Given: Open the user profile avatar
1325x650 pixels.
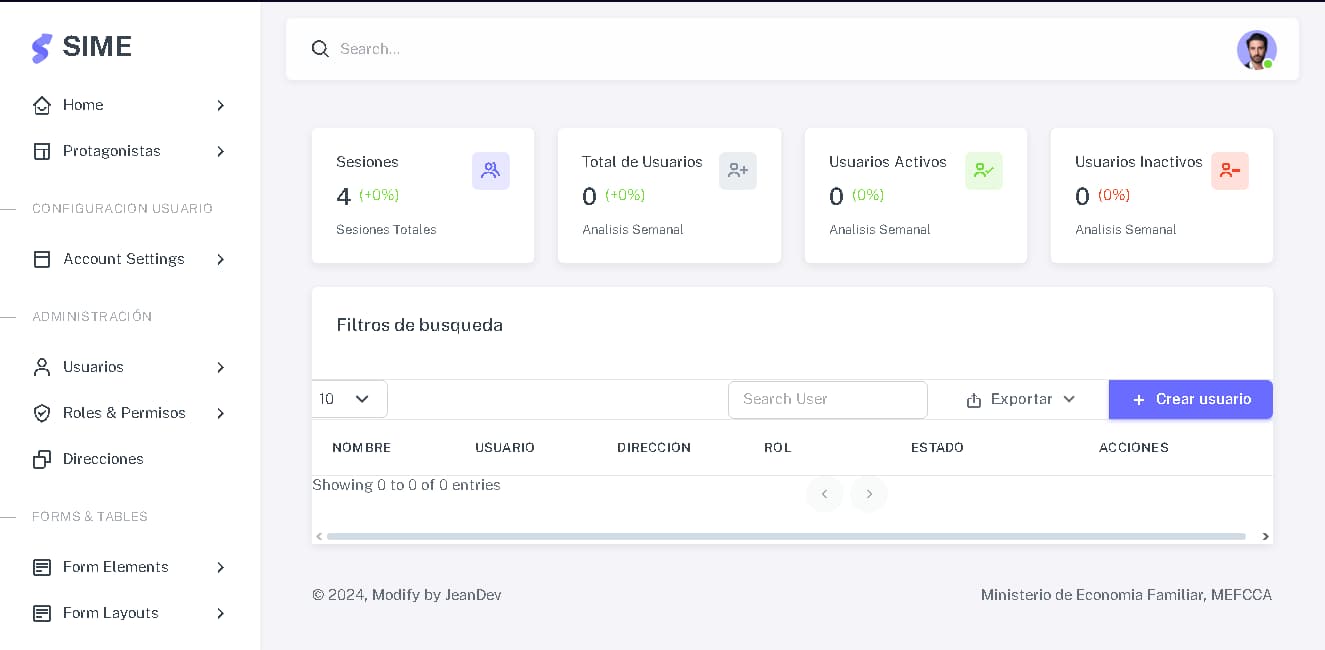Looking at the screenshot, I should [x=1256, y=50].
